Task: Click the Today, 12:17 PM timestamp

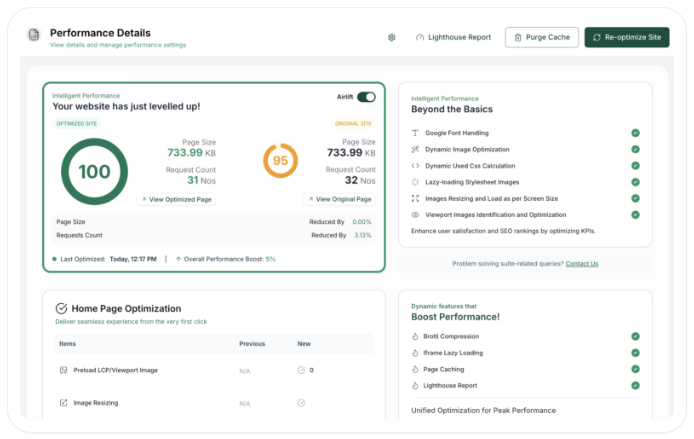Action: pyautogui.click(x=133, y=259)
